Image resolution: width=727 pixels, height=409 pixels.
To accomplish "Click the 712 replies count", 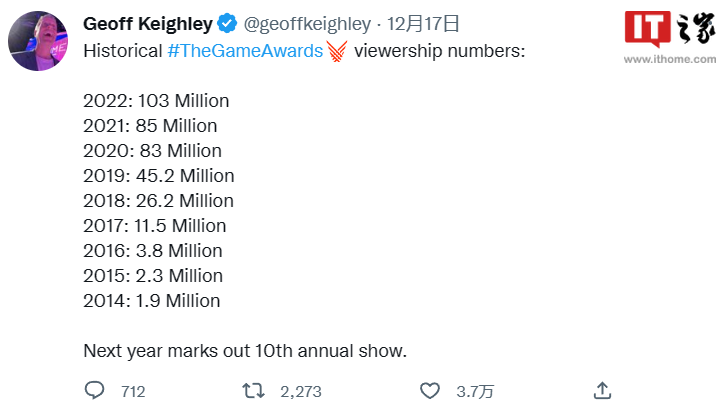I will pos(133,392).
